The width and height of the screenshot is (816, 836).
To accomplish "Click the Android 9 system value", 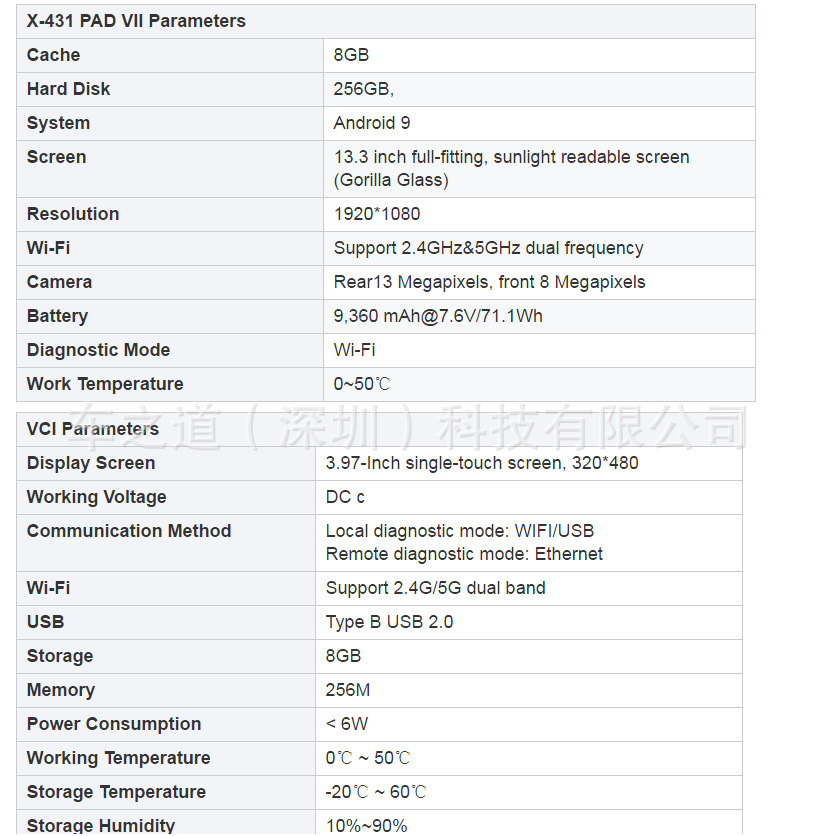I will coord(372,123).
